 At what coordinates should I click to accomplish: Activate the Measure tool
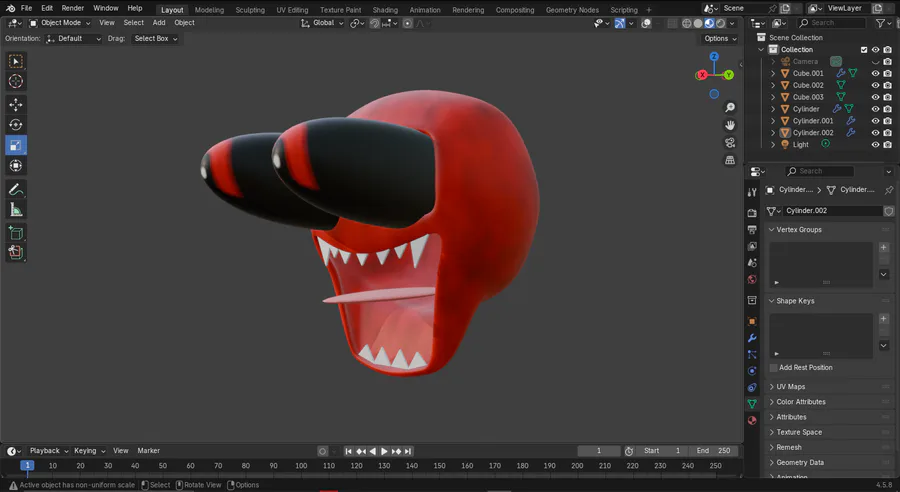pyautogui.click(x=16, y=210)
